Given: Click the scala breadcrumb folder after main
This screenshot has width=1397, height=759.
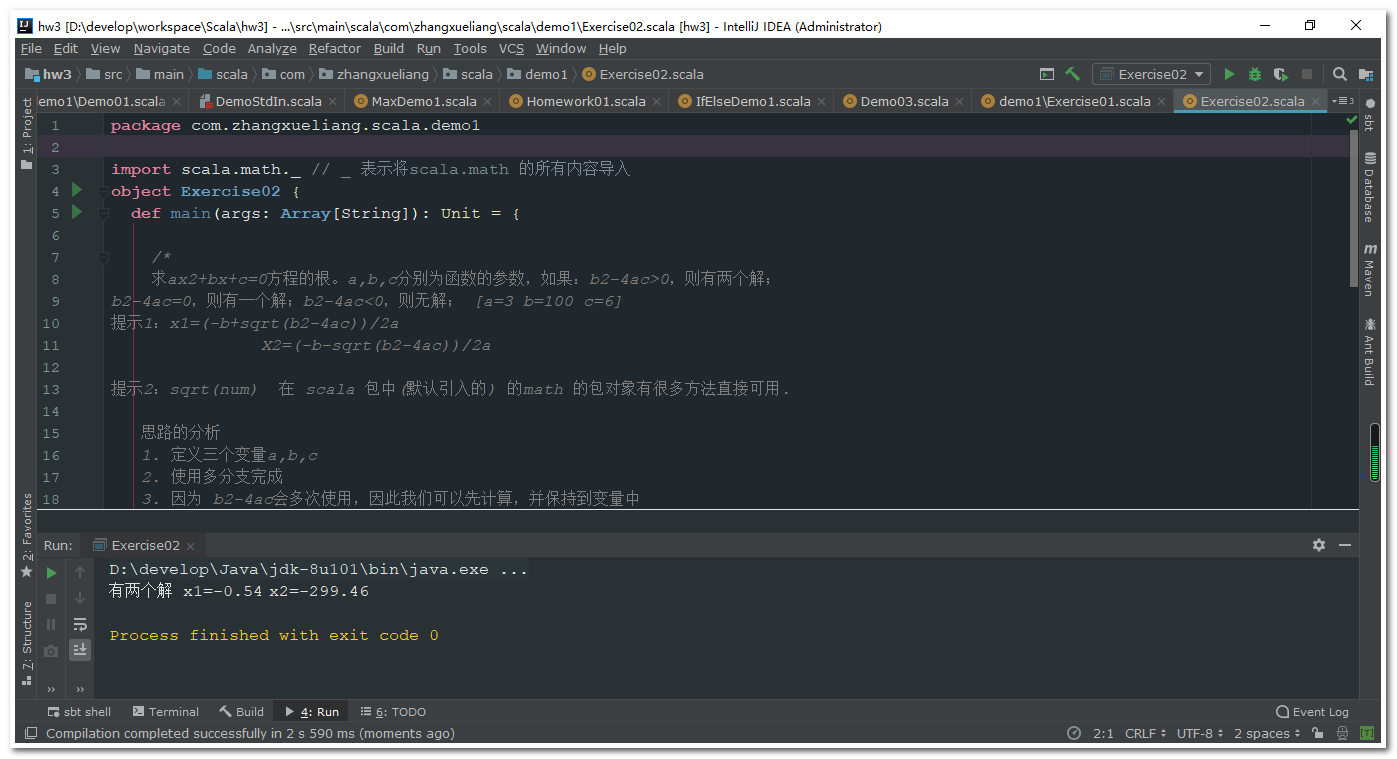Looking at the screenshot, I should (x=223, y=74).
